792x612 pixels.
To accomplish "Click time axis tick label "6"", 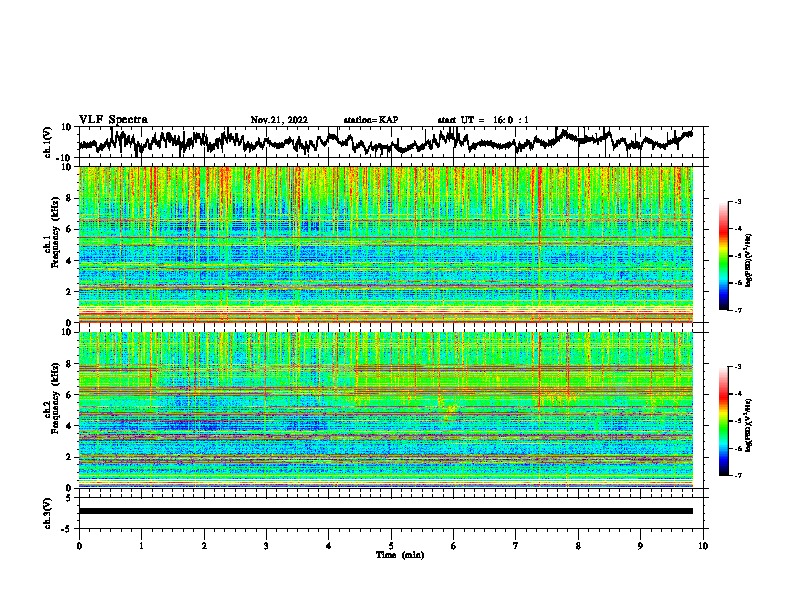I will (x=454, y=546).
